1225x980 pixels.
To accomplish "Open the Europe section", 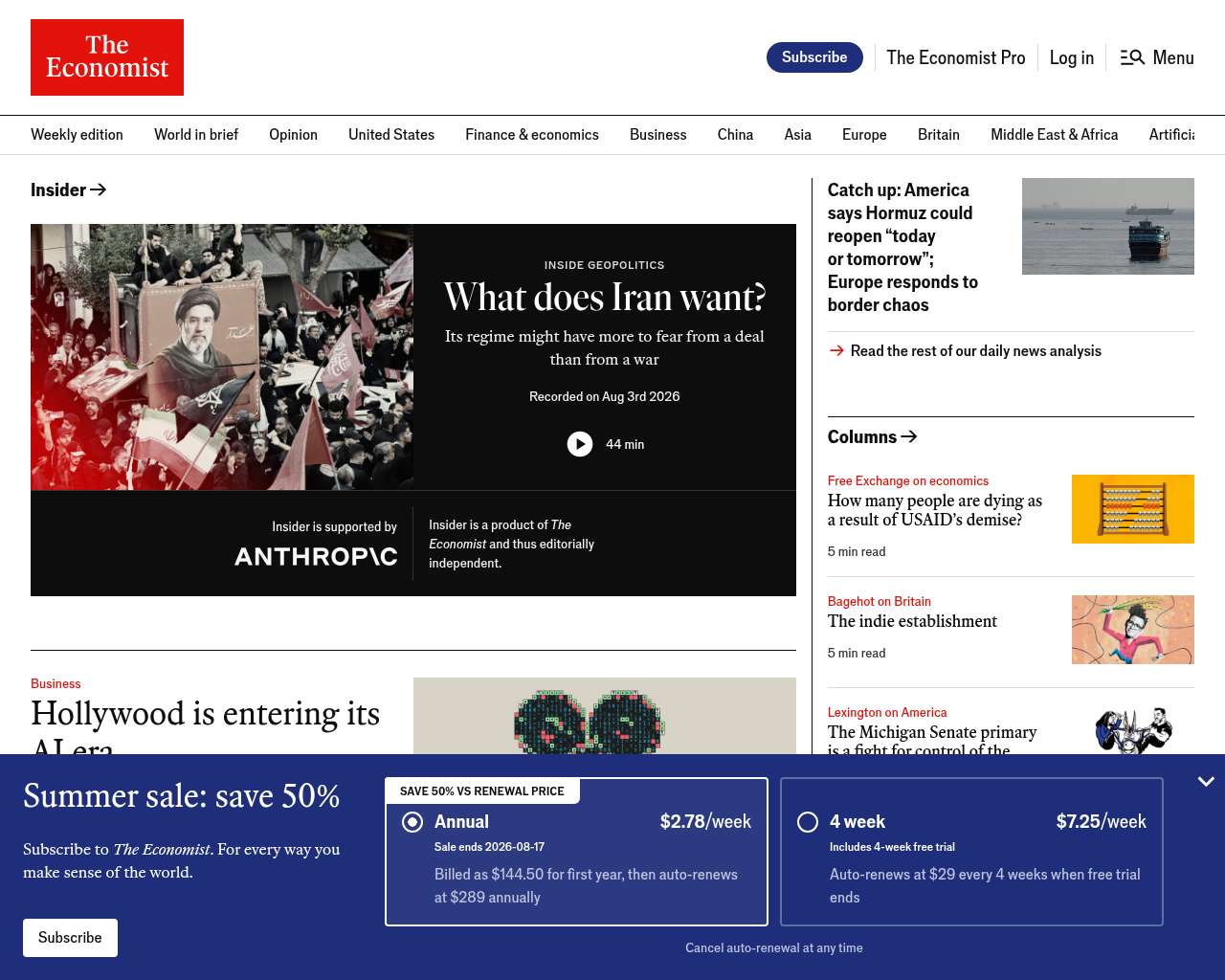I will (864, 135).
